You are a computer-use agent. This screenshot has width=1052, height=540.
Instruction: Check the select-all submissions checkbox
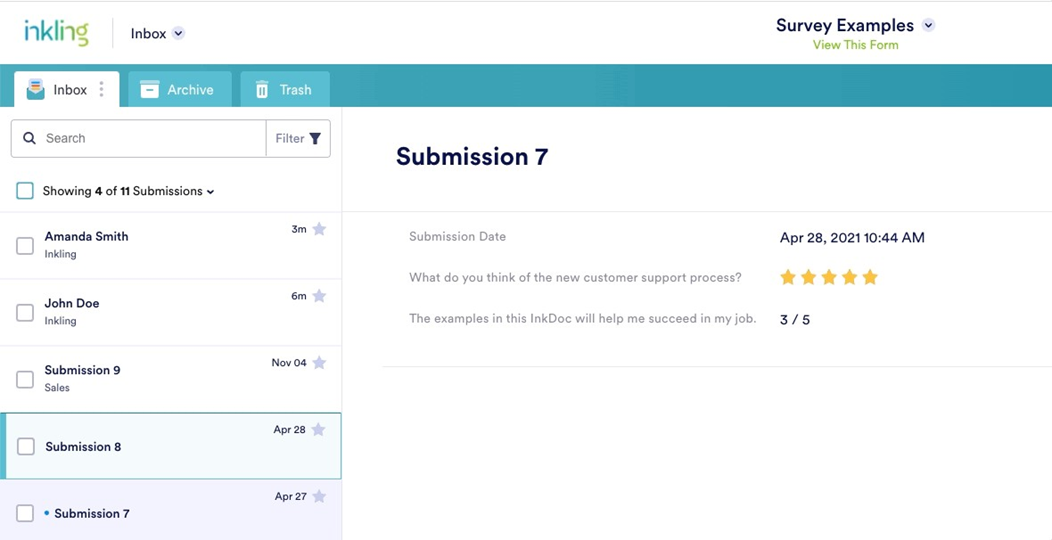[x=25, y=191]
